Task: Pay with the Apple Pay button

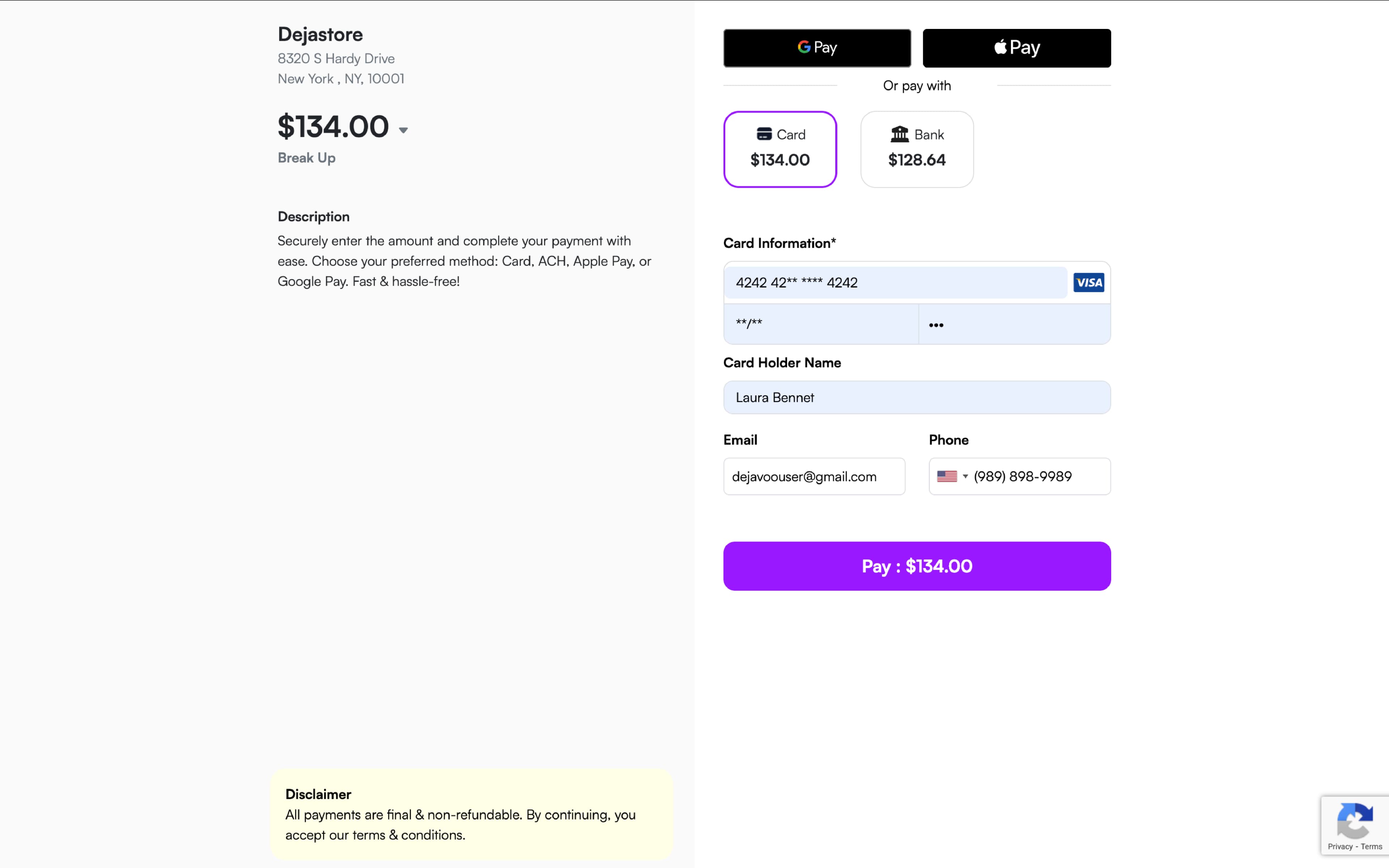Action: tap(1016, 48)
